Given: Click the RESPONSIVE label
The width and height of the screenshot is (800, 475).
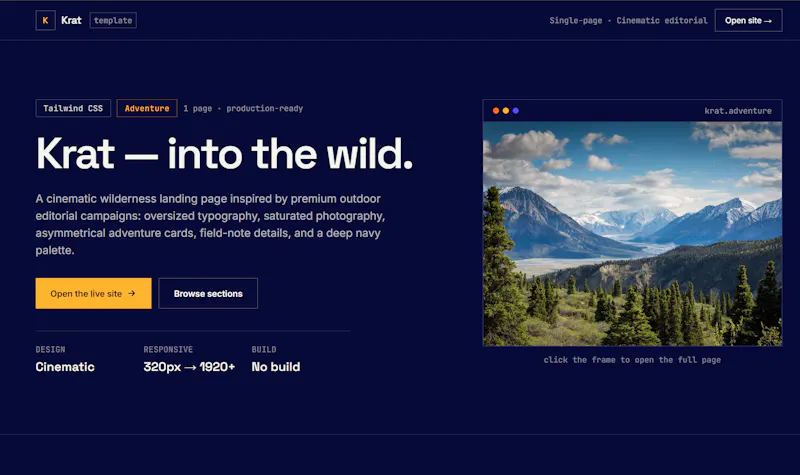Looking at the screenshot, I should point(168,349).
